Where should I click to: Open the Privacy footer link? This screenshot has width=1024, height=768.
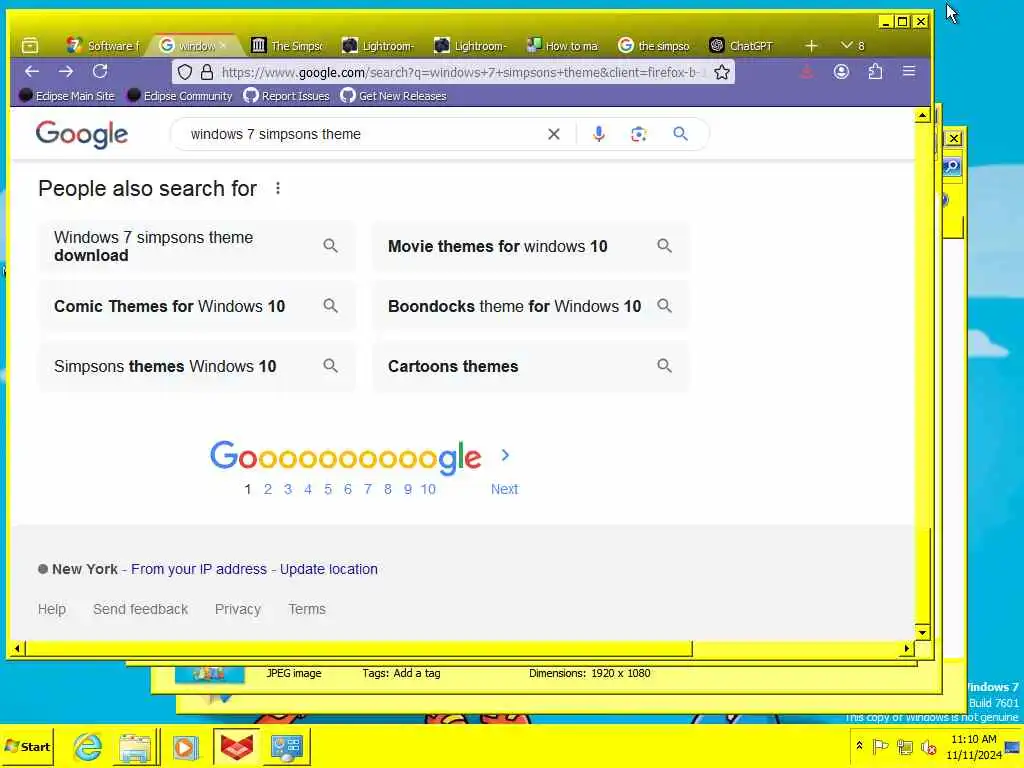pos(238,609)
